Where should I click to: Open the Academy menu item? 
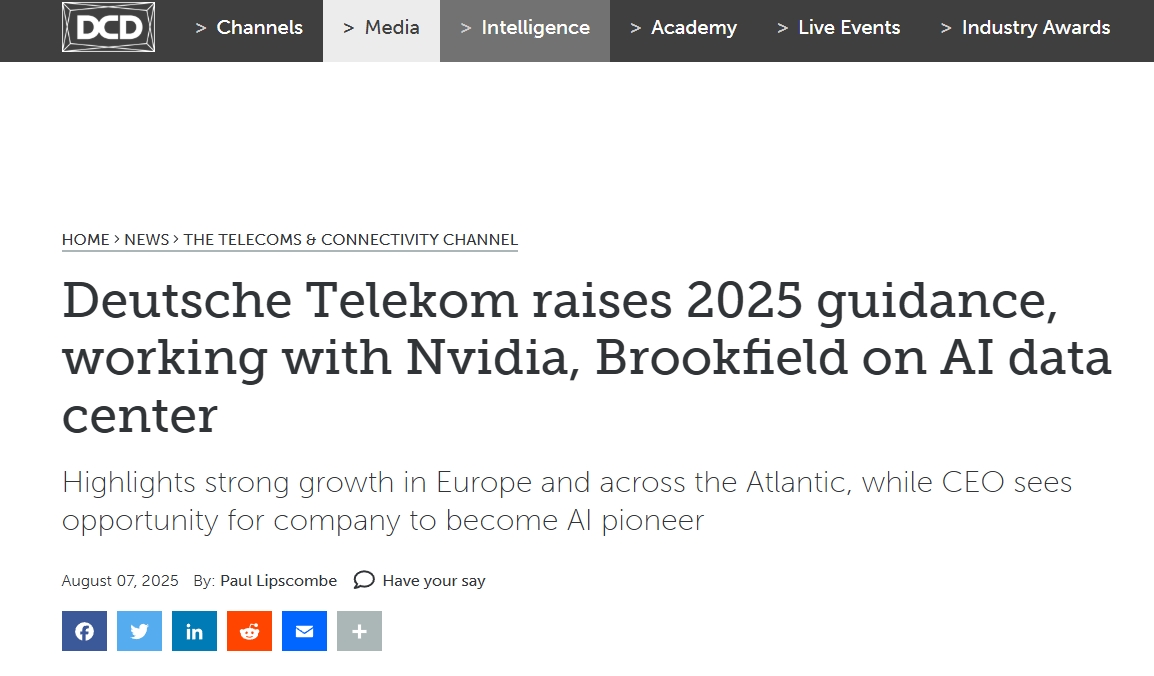point(684,28)
